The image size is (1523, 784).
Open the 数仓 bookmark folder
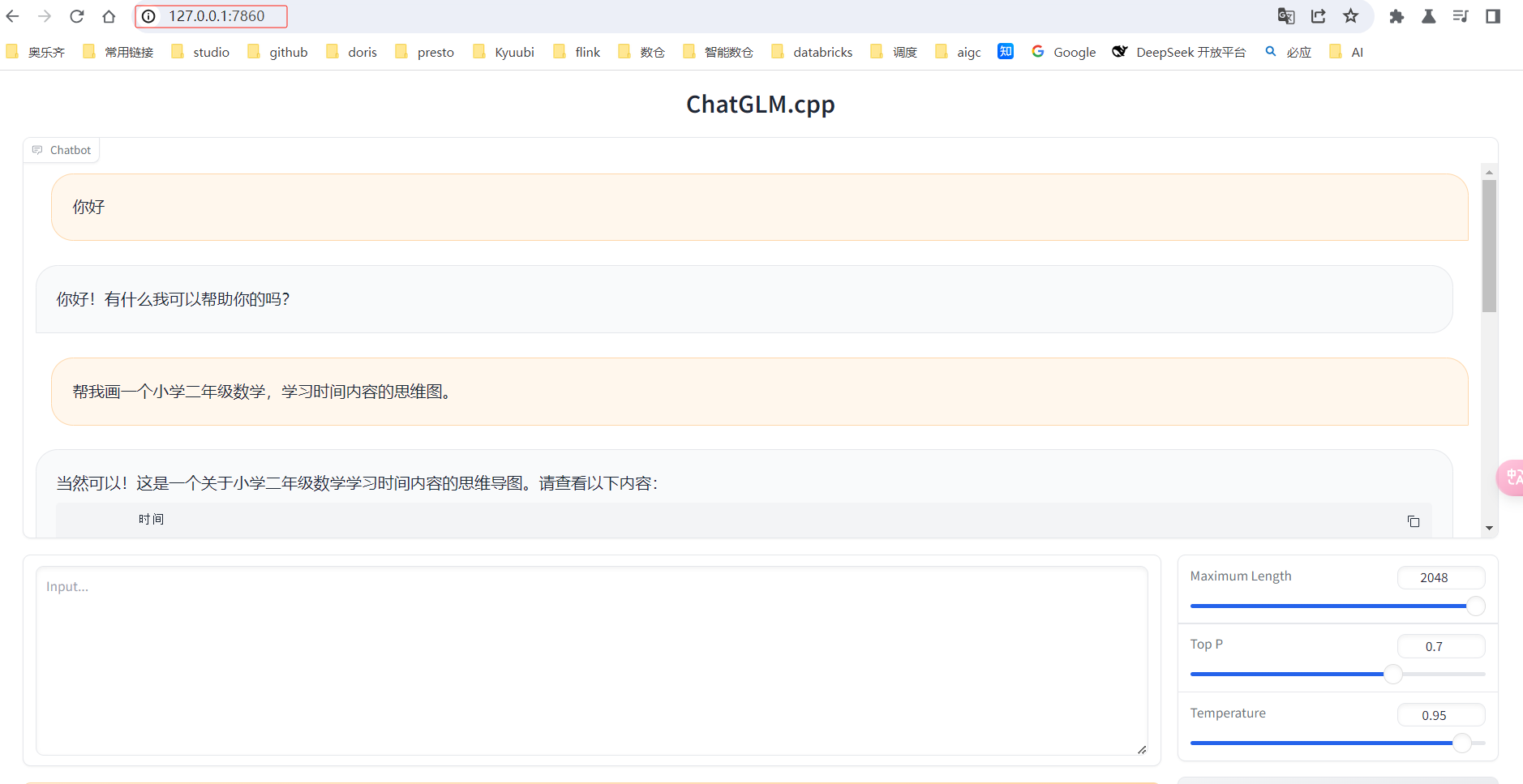point(641,52)
